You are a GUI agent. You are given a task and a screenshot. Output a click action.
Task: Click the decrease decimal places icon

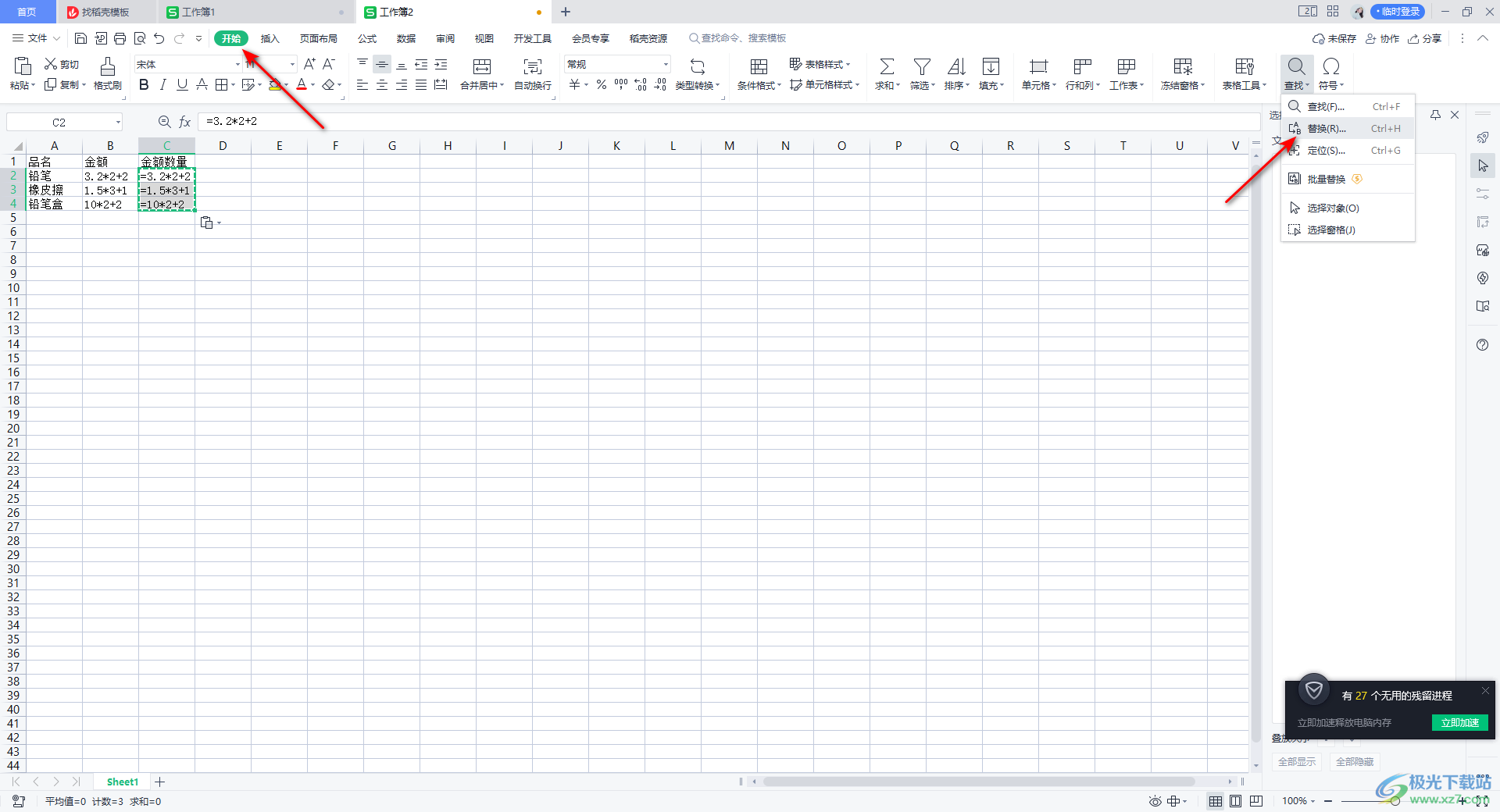pos(660,84)
